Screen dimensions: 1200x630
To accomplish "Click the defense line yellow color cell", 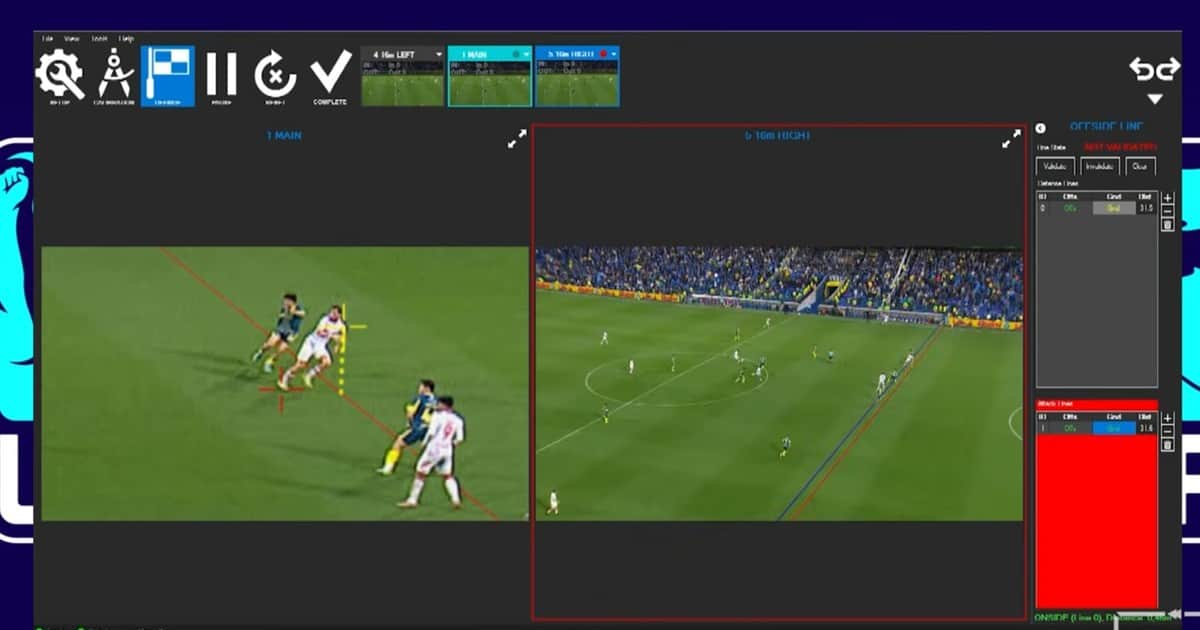I will pyautogui.click(x=1113, y=208).
